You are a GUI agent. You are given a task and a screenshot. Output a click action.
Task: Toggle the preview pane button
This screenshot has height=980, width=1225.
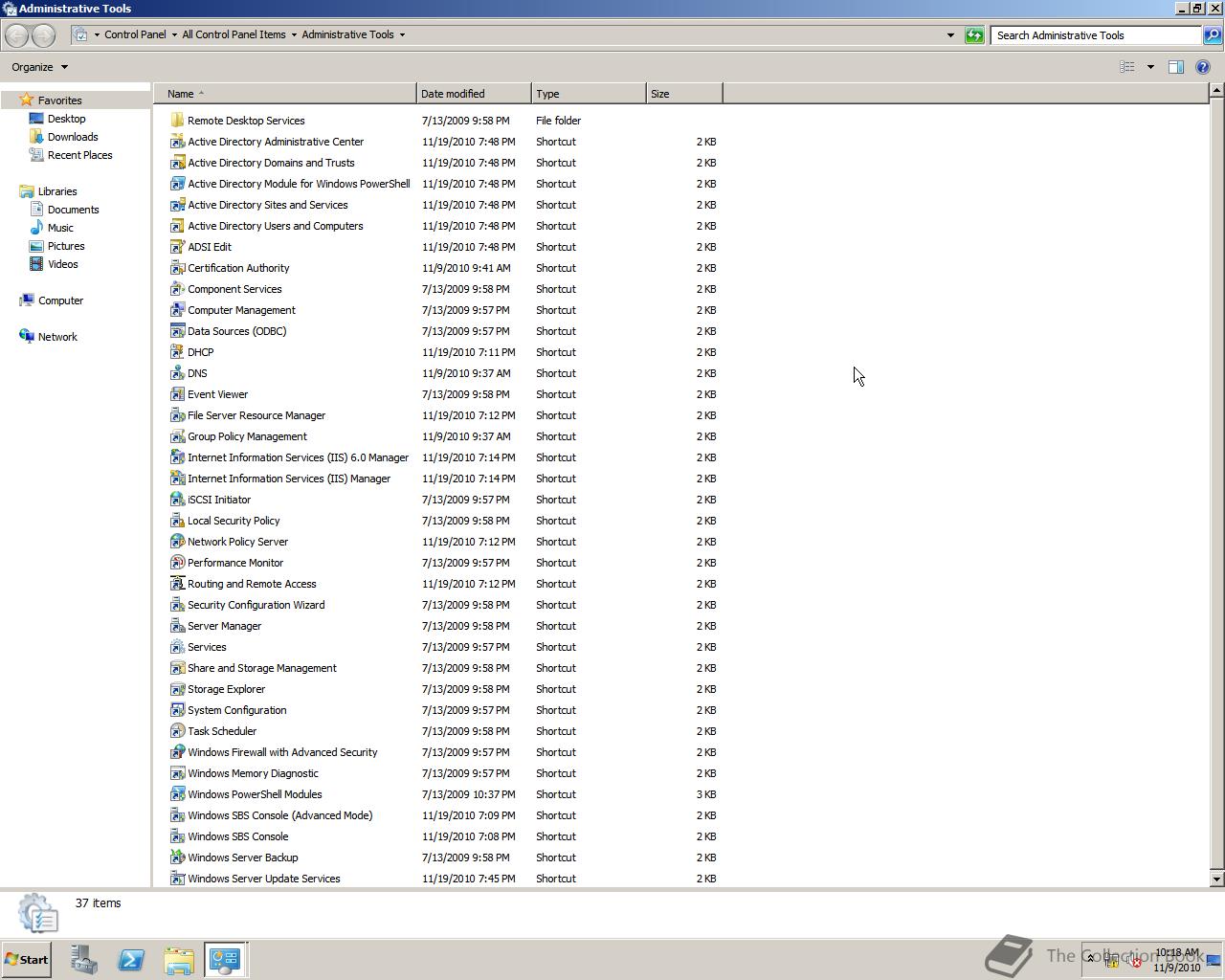pos(1176,67)
